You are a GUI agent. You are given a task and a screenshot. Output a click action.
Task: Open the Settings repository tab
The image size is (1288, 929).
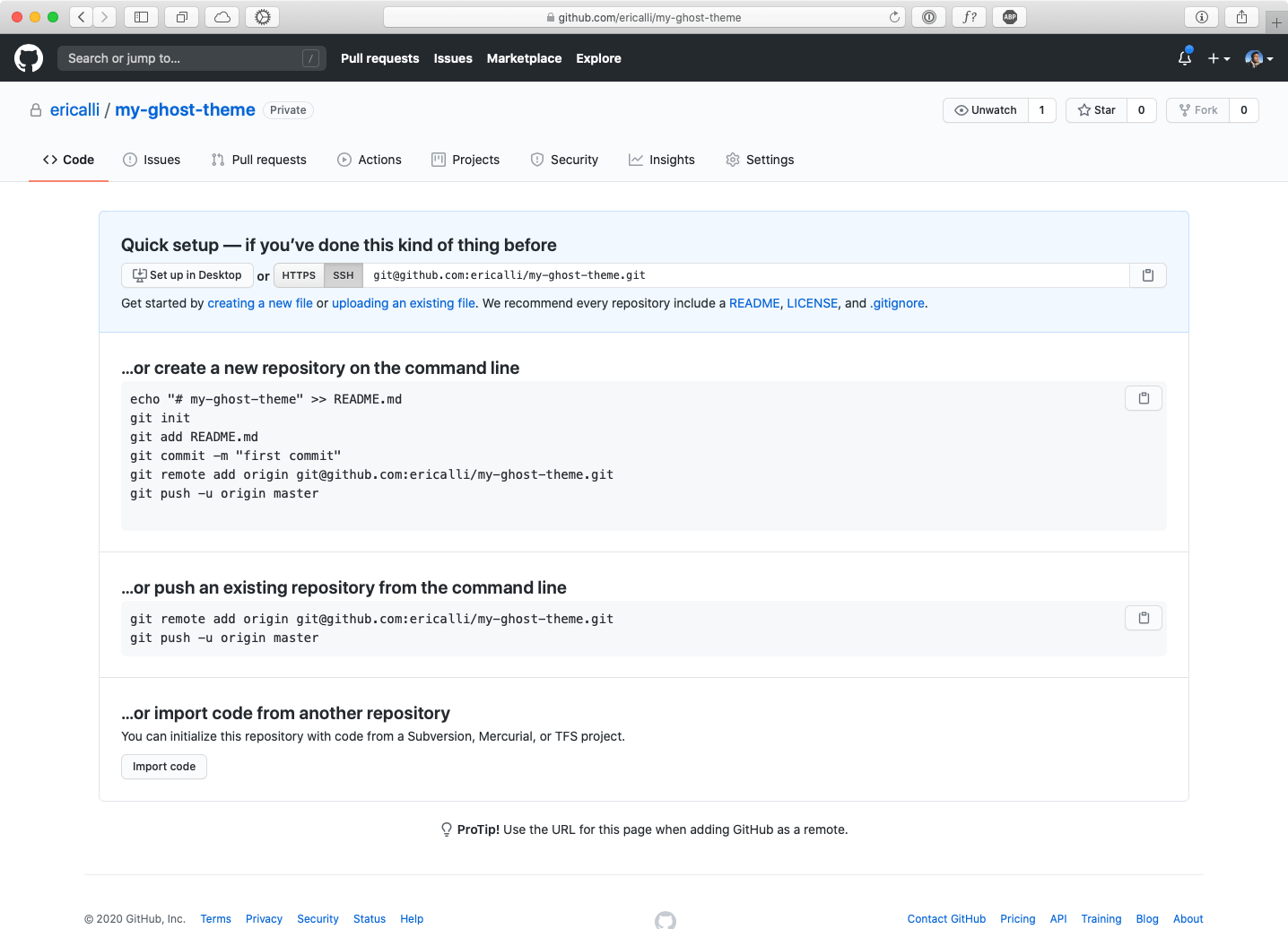tap(760, 160)
